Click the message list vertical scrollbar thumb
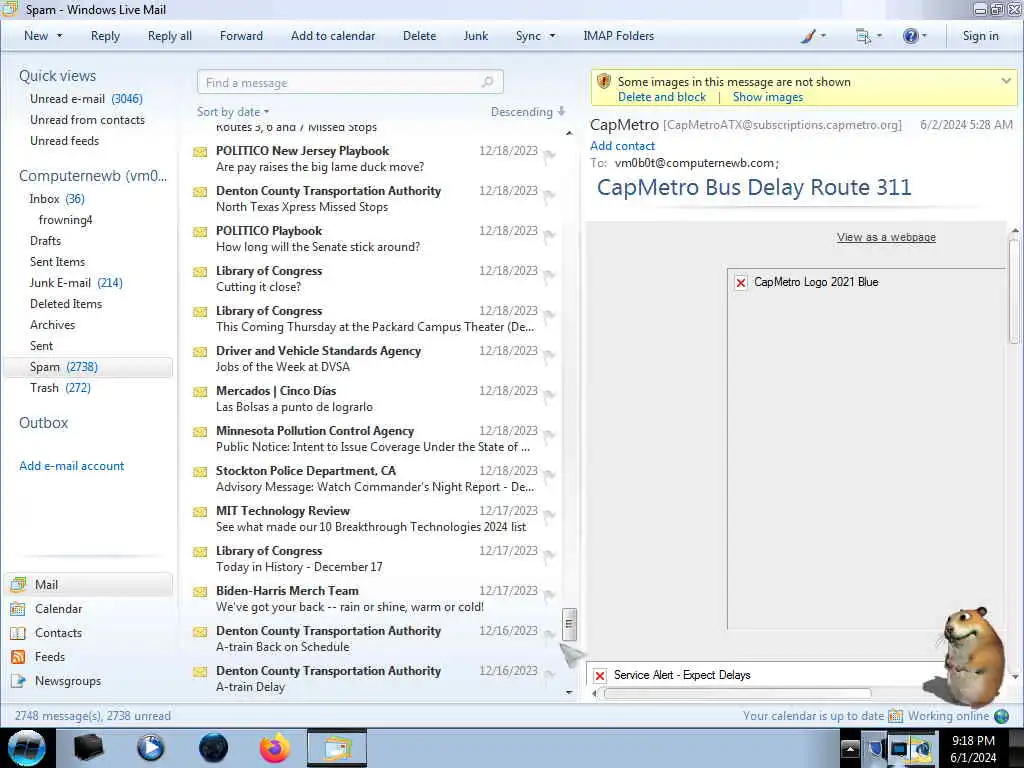The height and width of the screenshot is (768, 1024). (569, 624)
